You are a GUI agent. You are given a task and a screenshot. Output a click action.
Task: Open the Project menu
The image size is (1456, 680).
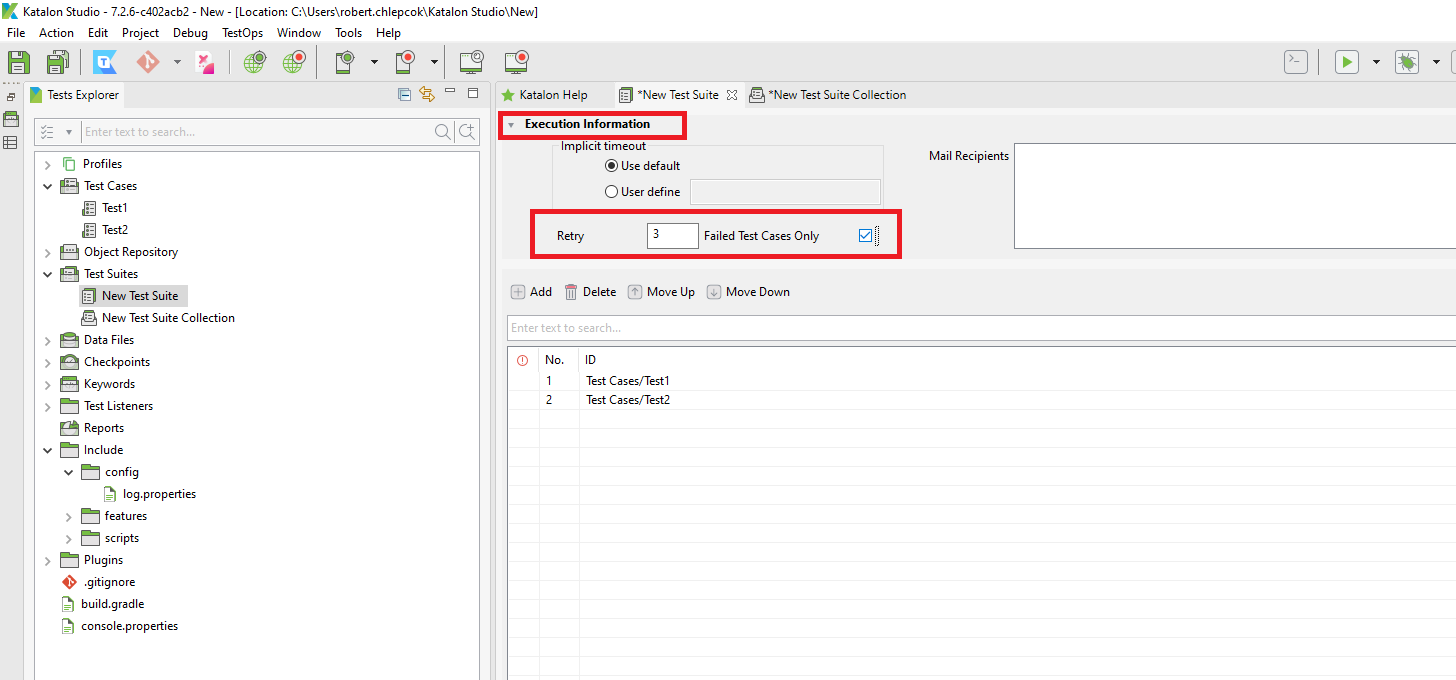coord(141,33)
